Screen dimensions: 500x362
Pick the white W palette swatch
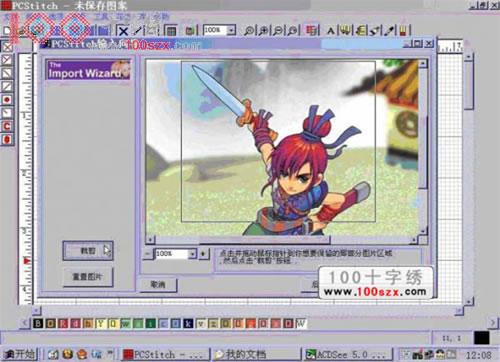(301, 323)
